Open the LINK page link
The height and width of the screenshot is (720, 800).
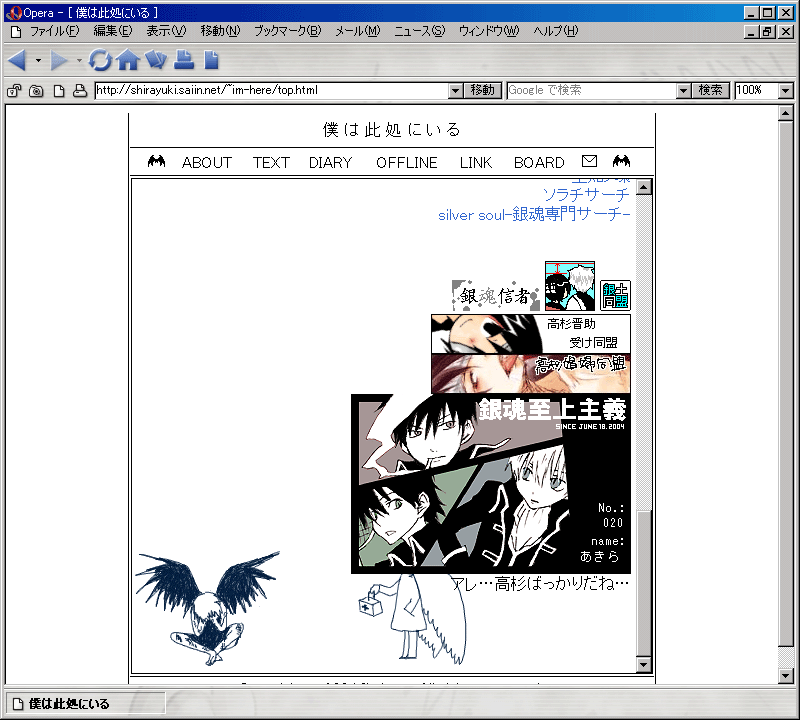coord(476,163)
